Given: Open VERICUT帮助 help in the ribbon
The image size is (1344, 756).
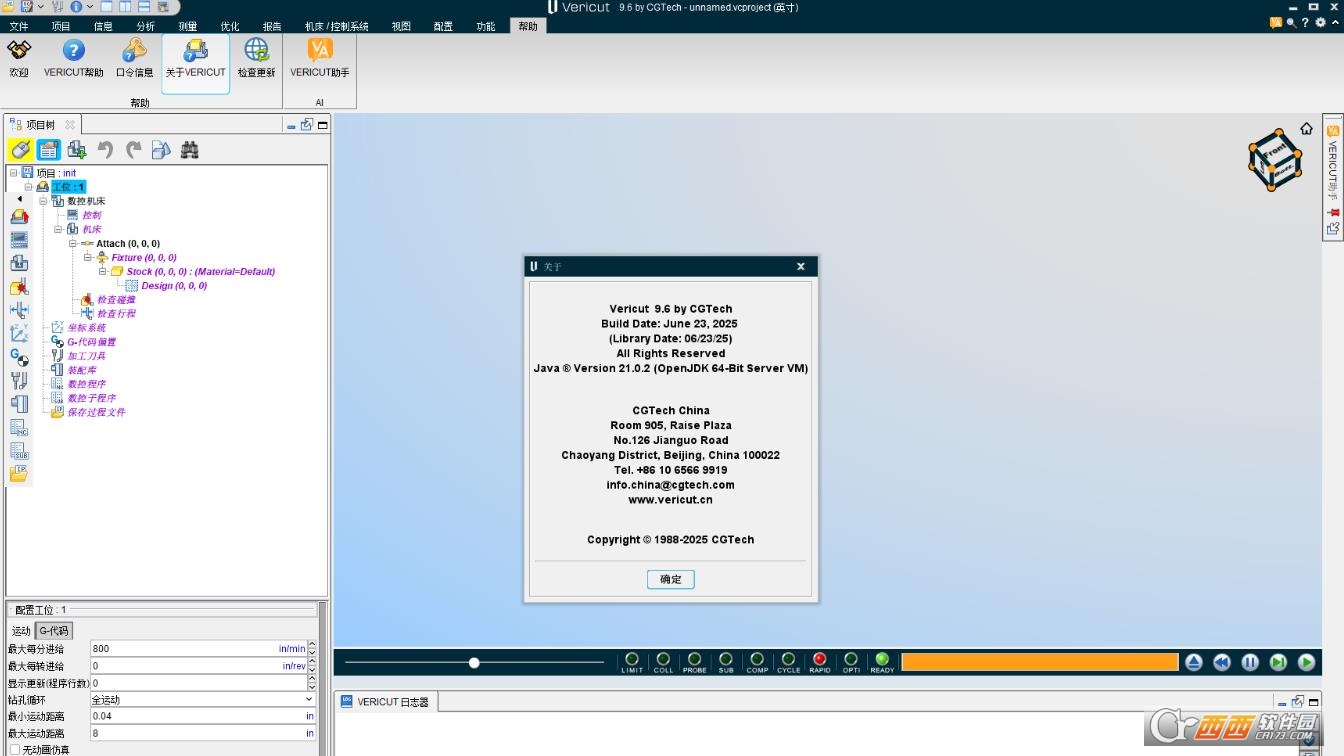Looking at the screenshot, I should 74,58.
